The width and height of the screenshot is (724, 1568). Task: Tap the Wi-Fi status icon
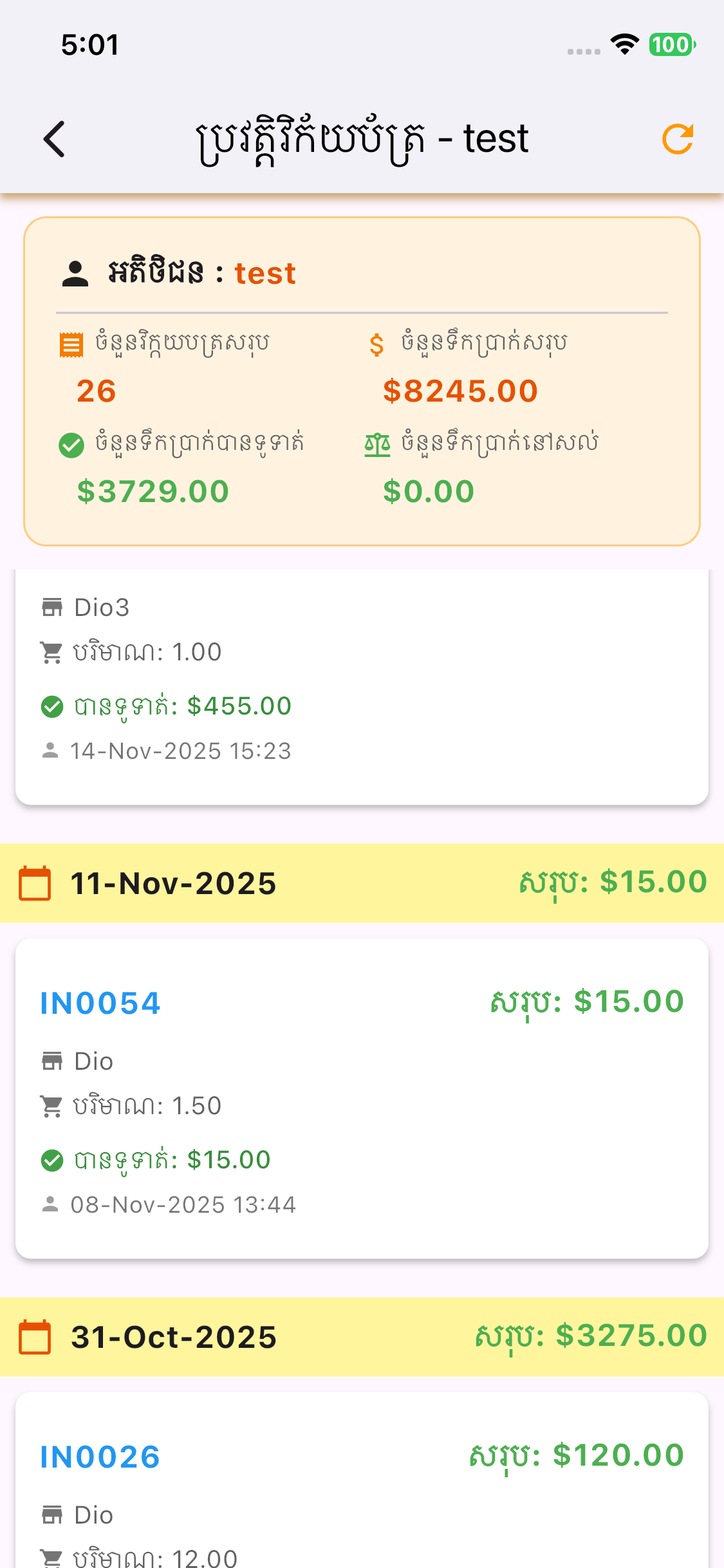[624, 44]
